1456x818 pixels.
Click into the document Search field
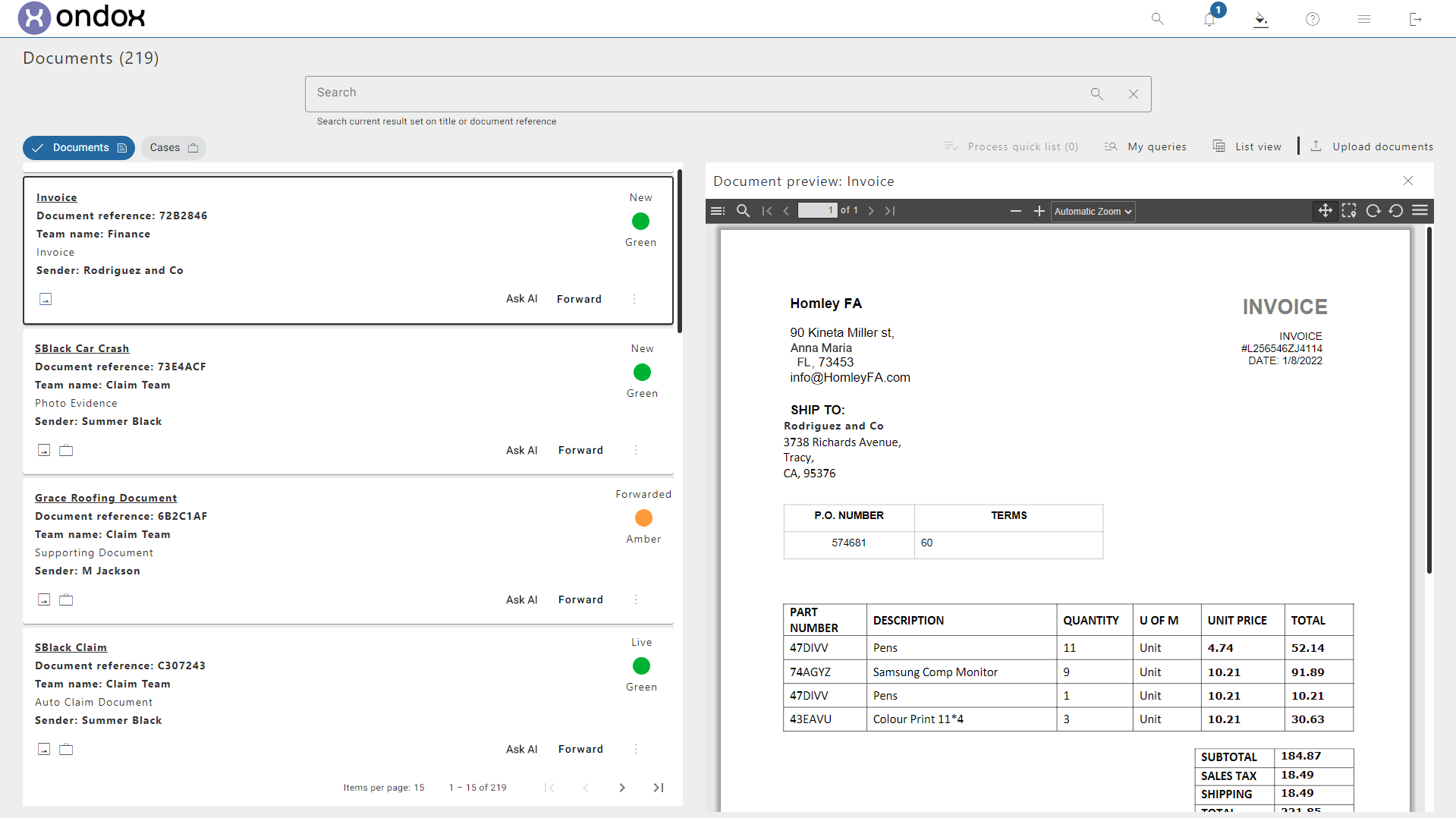tap(698, 93)
